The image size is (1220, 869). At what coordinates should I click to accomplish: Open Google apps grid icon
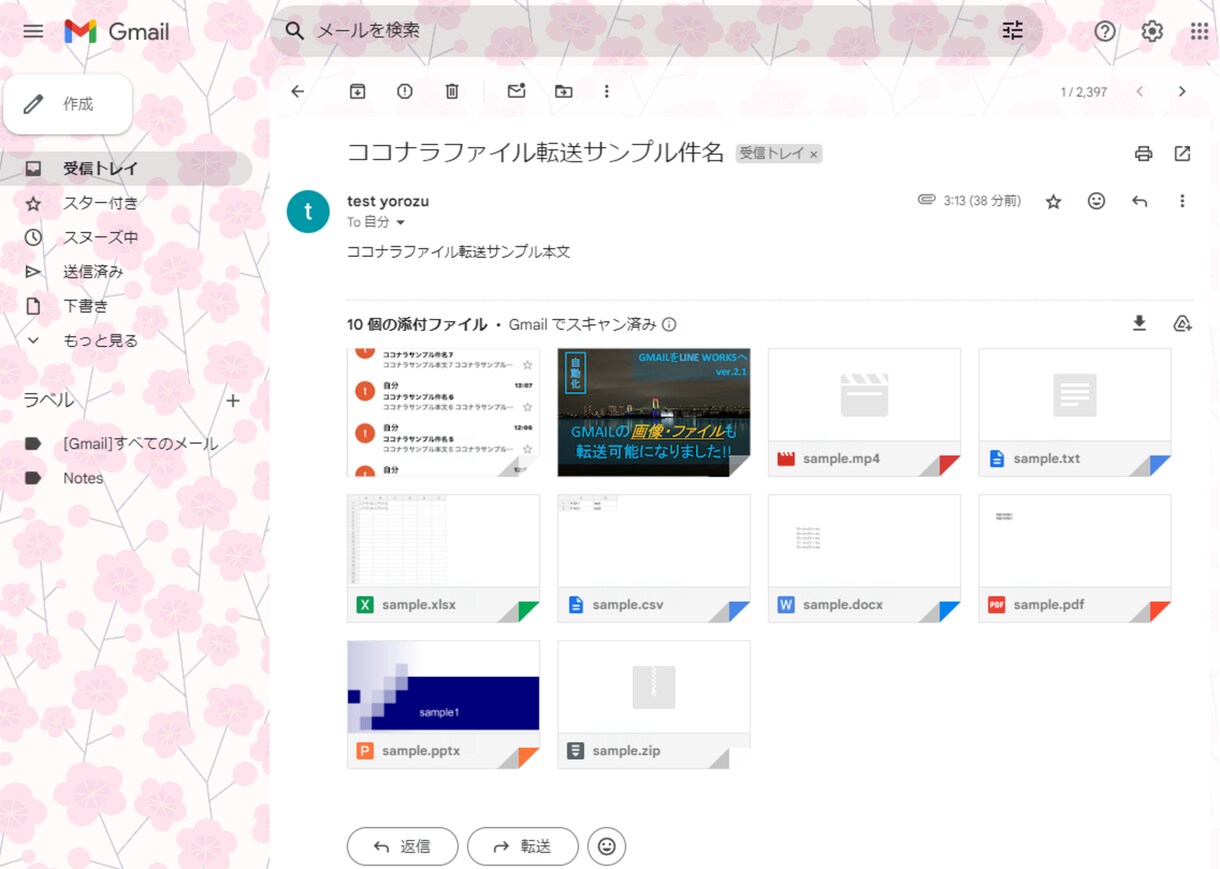pos(1199,31)
